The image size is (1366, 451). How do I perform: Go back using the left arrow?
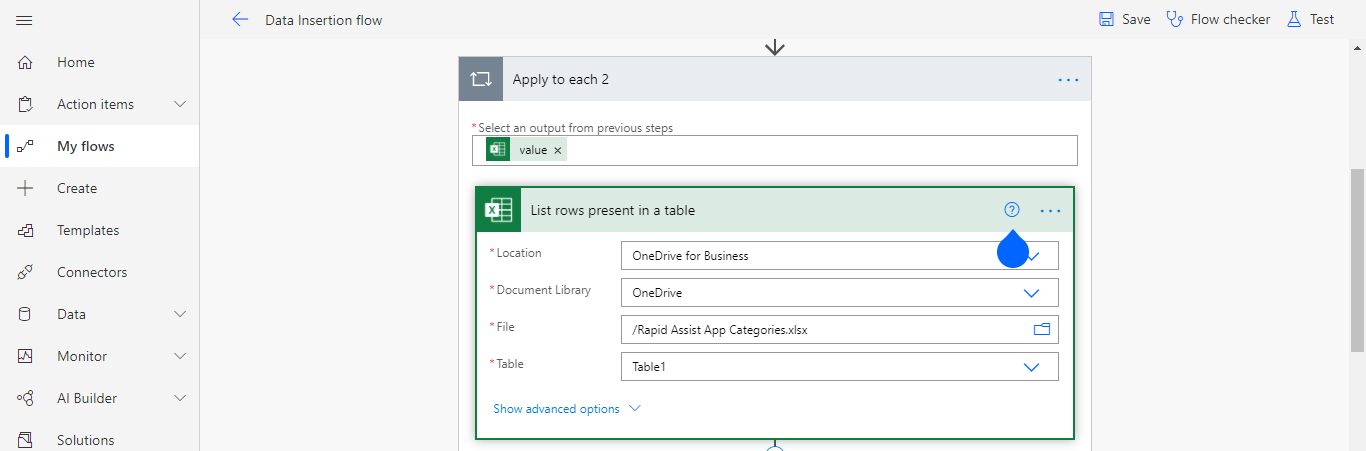point(239,19)
